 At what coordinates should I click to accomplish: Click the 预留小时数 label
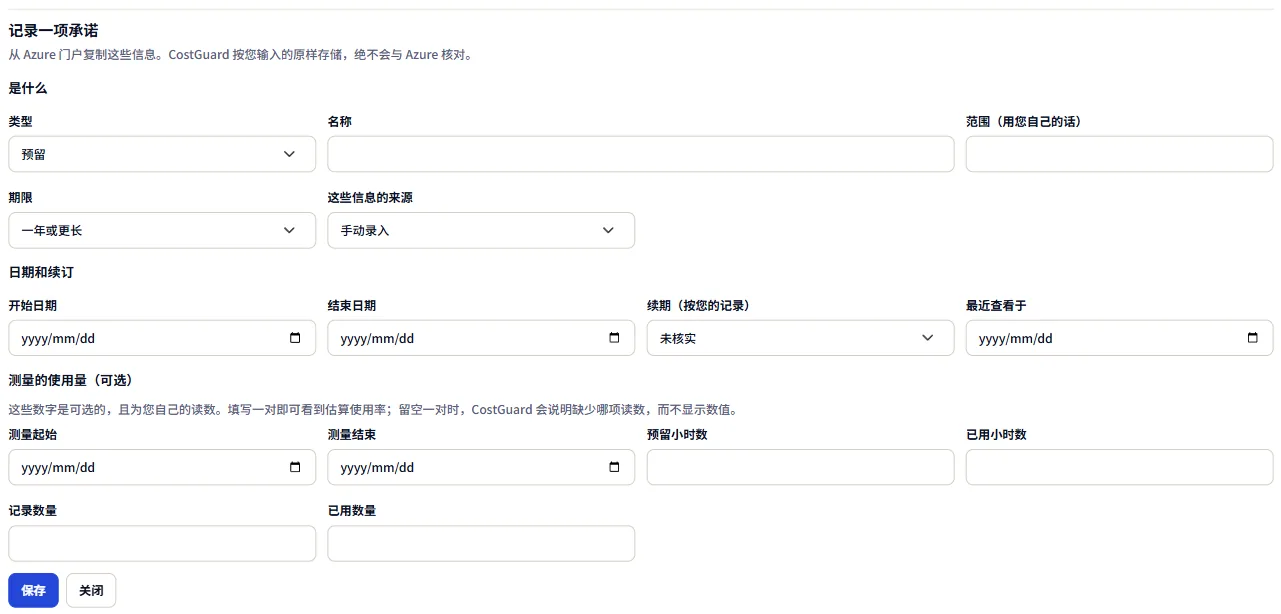point(677,434)
